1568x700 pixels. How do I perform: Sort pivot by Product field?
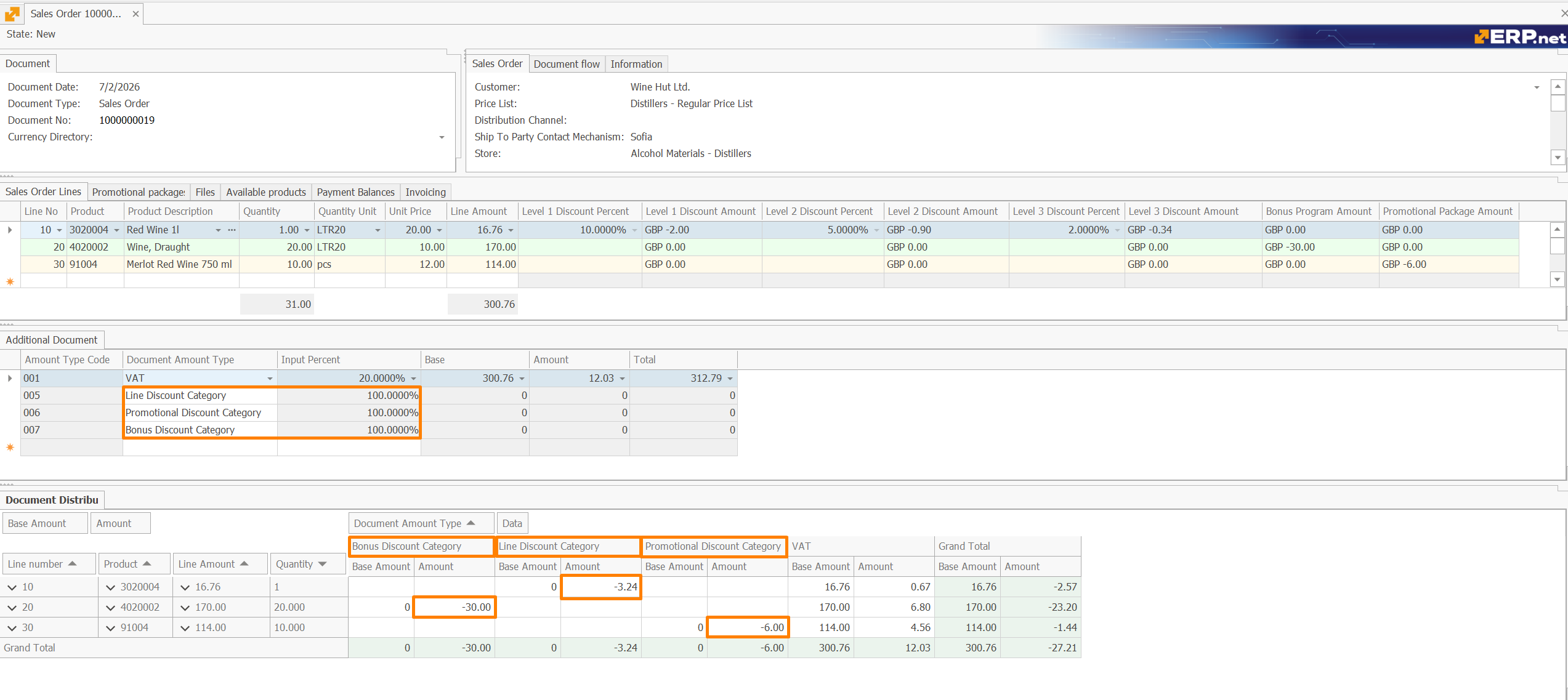click(134, 564)
